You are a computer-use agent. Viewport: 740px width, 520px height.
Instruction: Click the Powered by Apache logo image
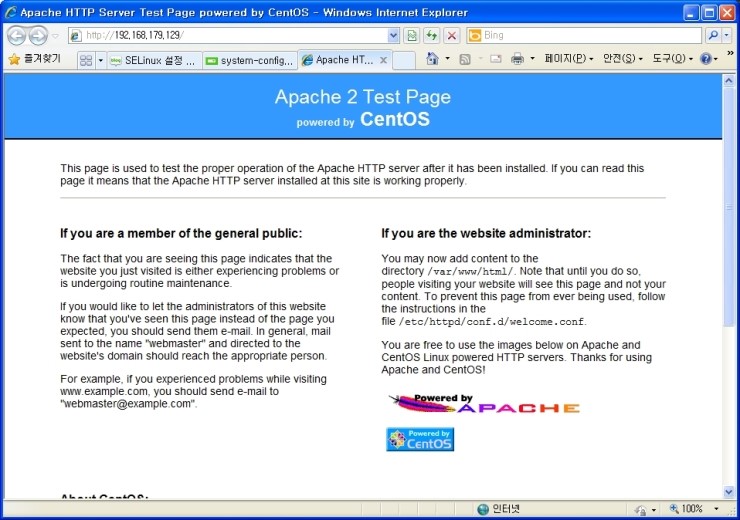click(484, 403)
